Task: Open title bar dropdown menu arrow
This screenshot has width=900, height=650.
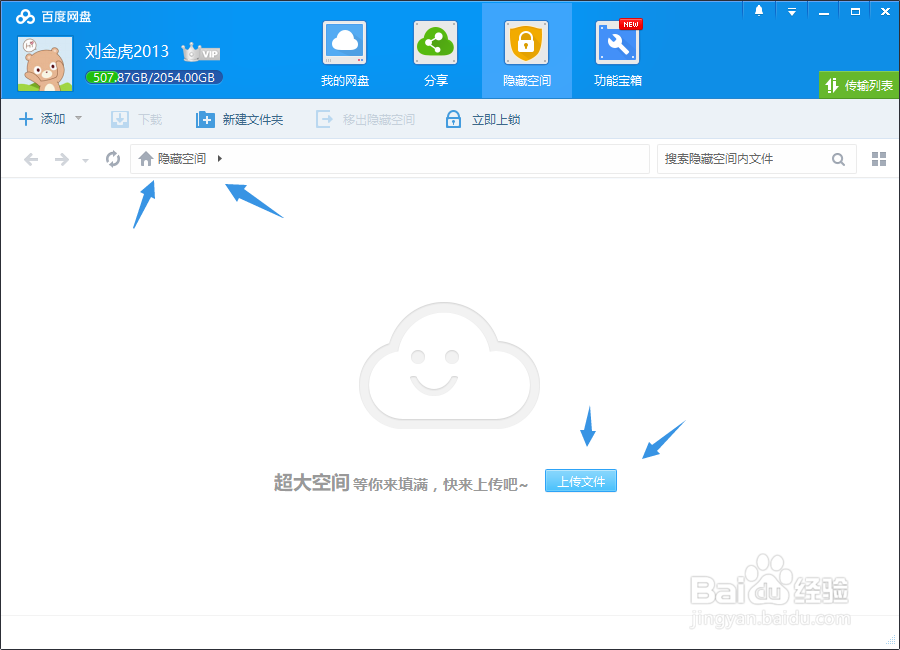Action: point(792,11)
